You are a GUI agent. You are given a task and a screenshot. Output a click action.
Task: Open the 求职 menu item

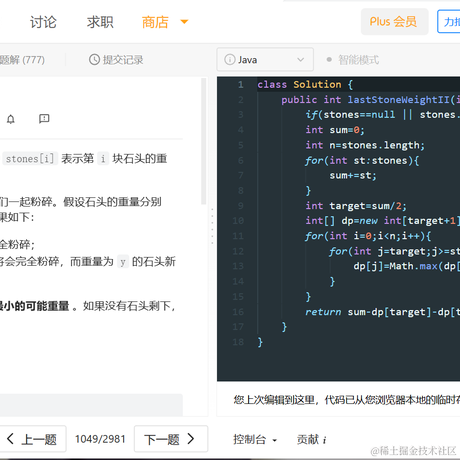pos(100,22)
